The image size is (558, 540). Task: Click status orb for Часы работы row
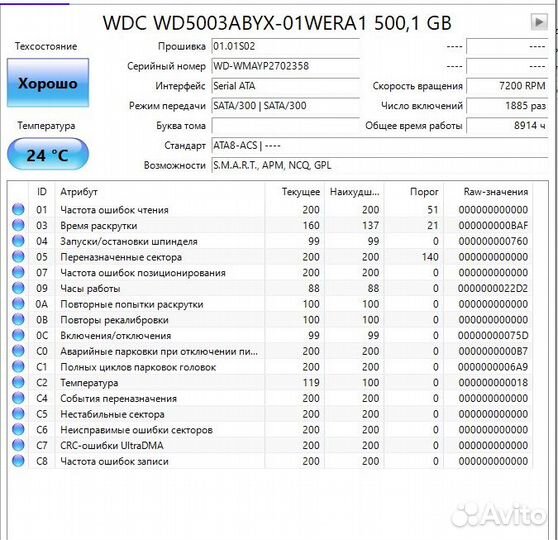(18, 288)
